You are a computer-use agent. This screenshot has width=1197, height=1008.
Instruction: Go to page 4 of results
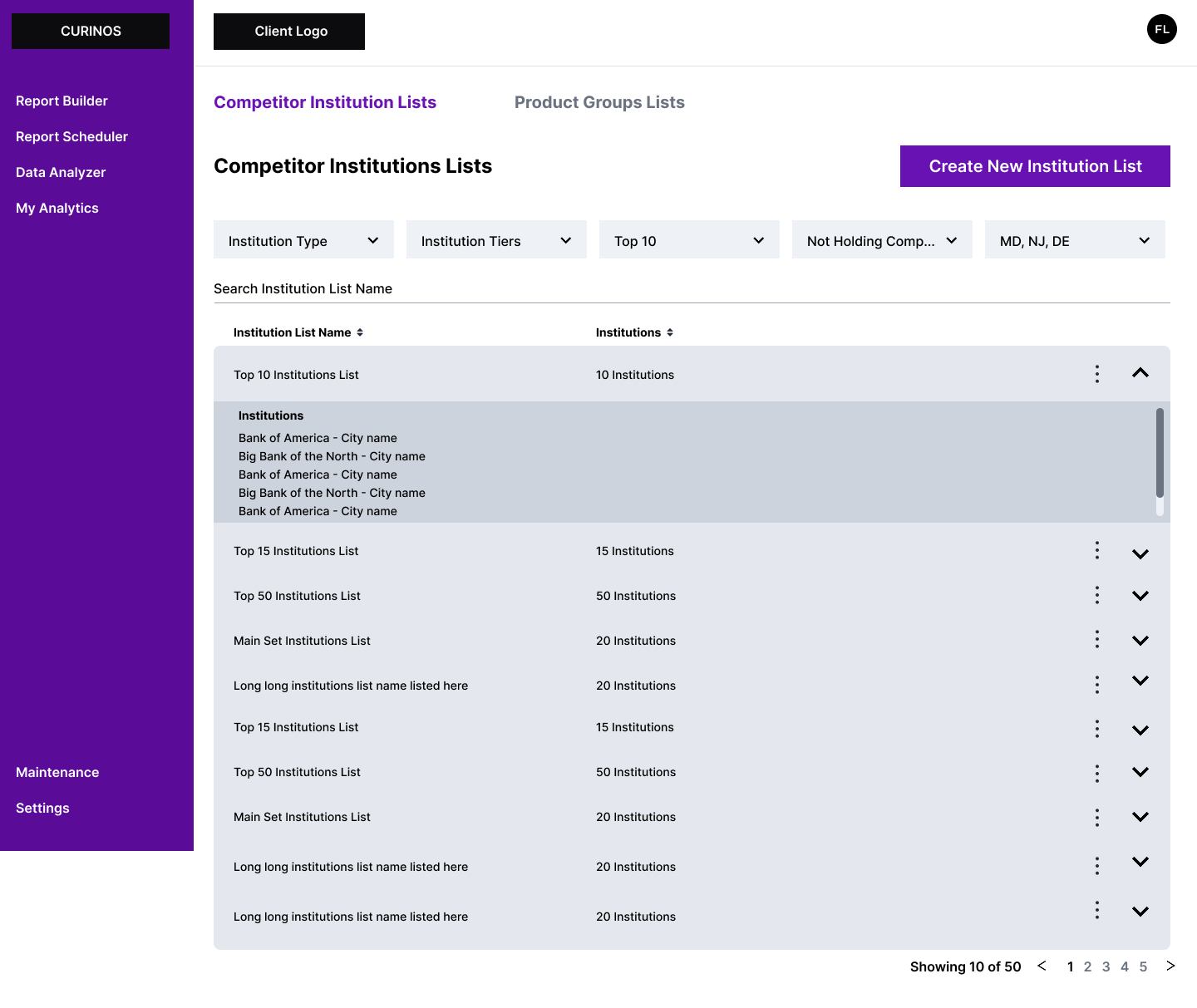point(1125,966)
